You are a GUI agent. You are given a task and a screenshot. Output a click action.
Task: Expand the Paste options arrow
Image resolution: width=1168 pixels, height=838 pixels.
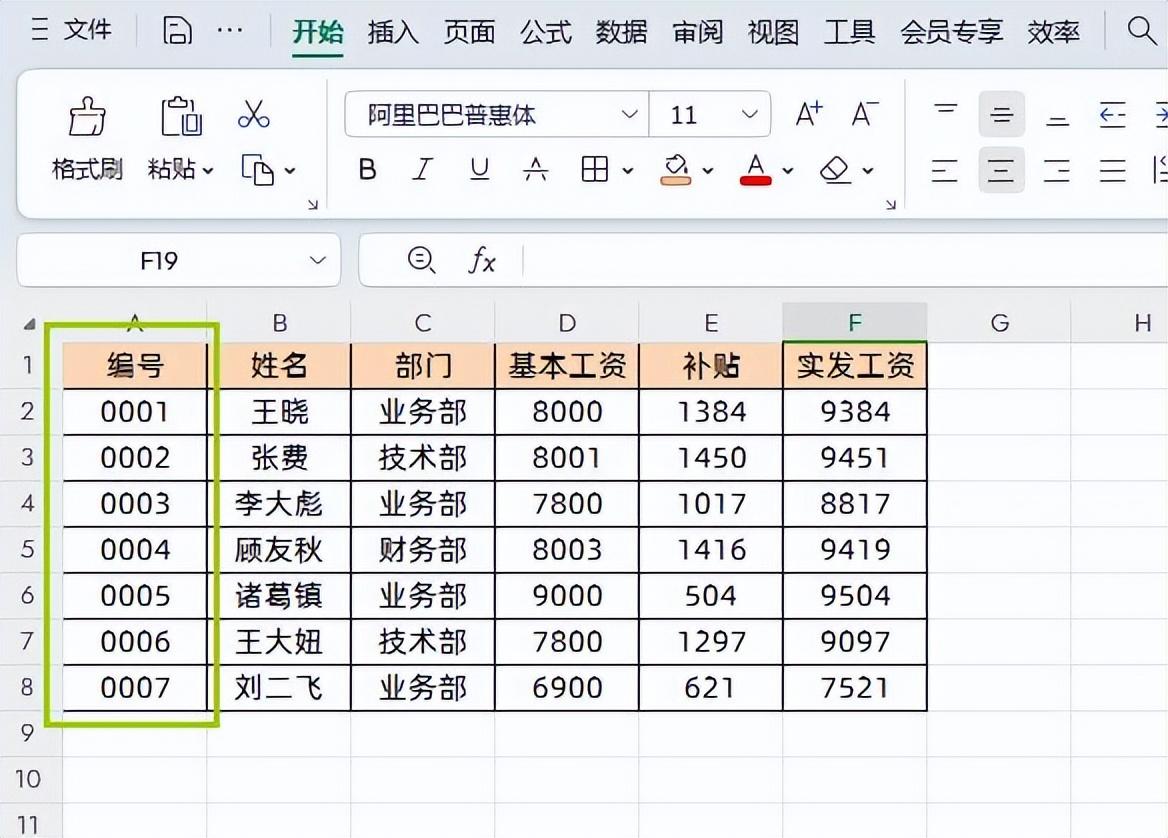click(x=208, y=171)
